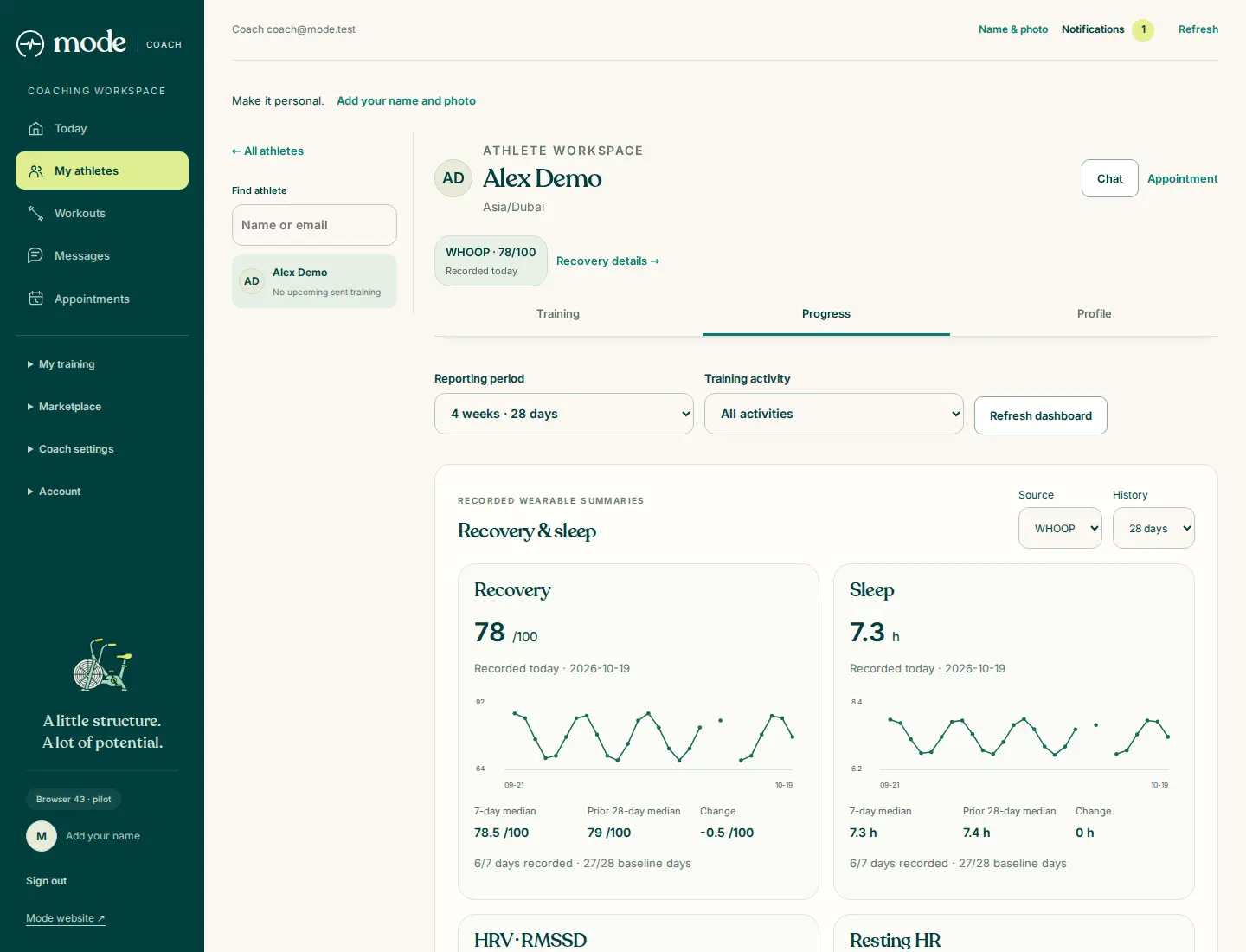The image size is (1246, 952).
Task: Open the Appointments calendar icon
Action: click(35, 299)
